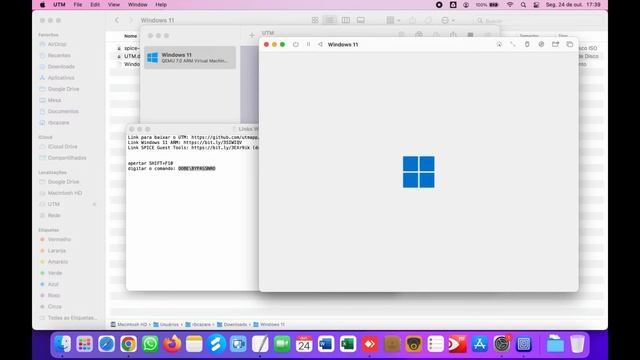The height and width of the screenshot is (360, 640).
Task: Switch Finder to list view
Action: (330, 20)
